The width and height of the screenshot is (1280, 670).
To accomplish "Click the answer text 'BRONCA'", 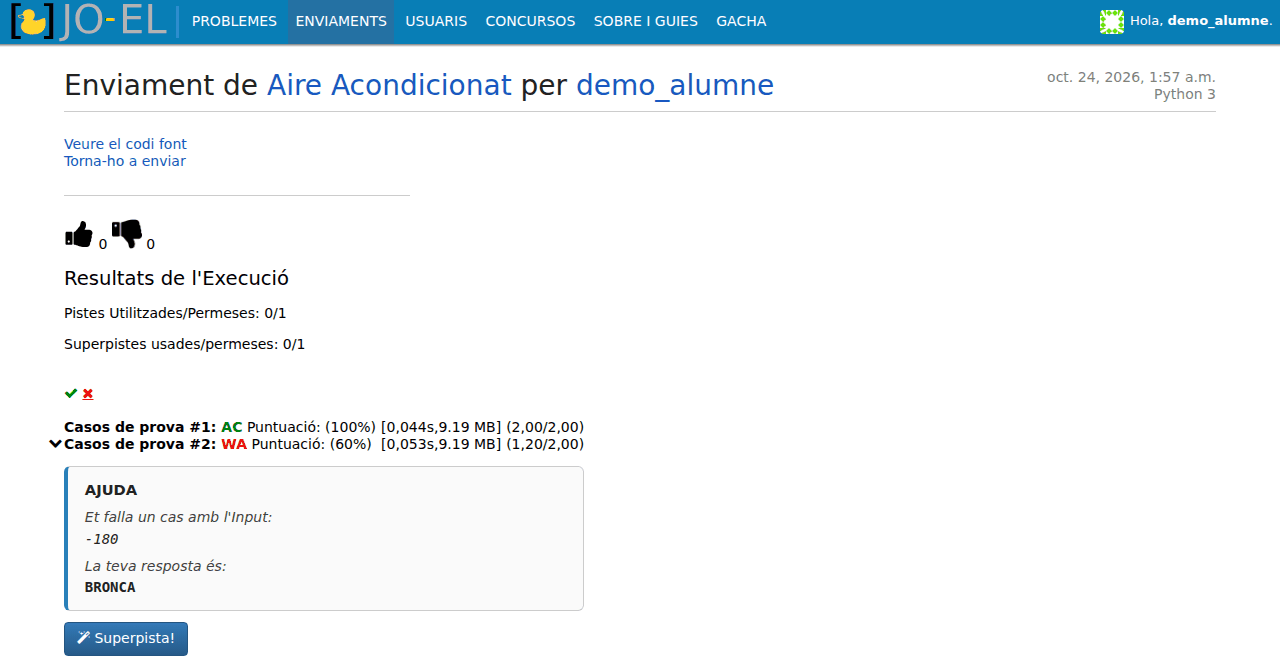I will tap(110, 587).
